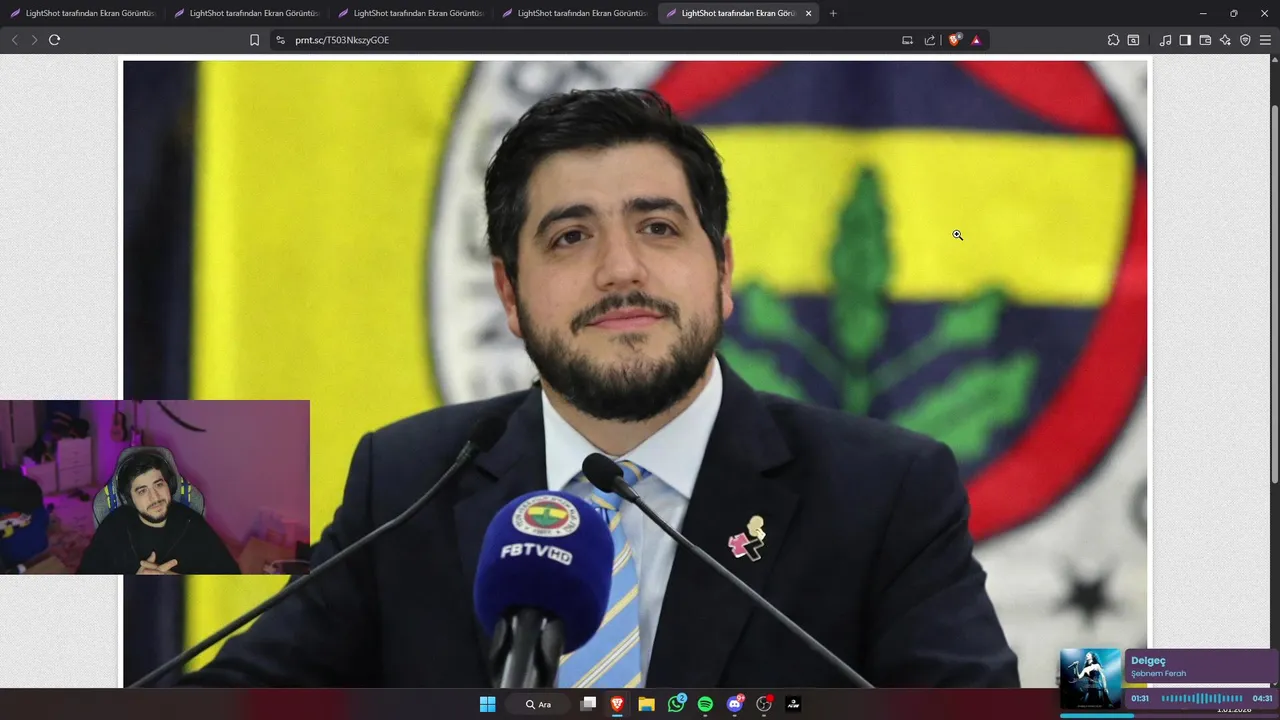Viewport: 1280px width, 720px height.
Task: Open the taskbar Ara search box
Action: pos(538,704)
